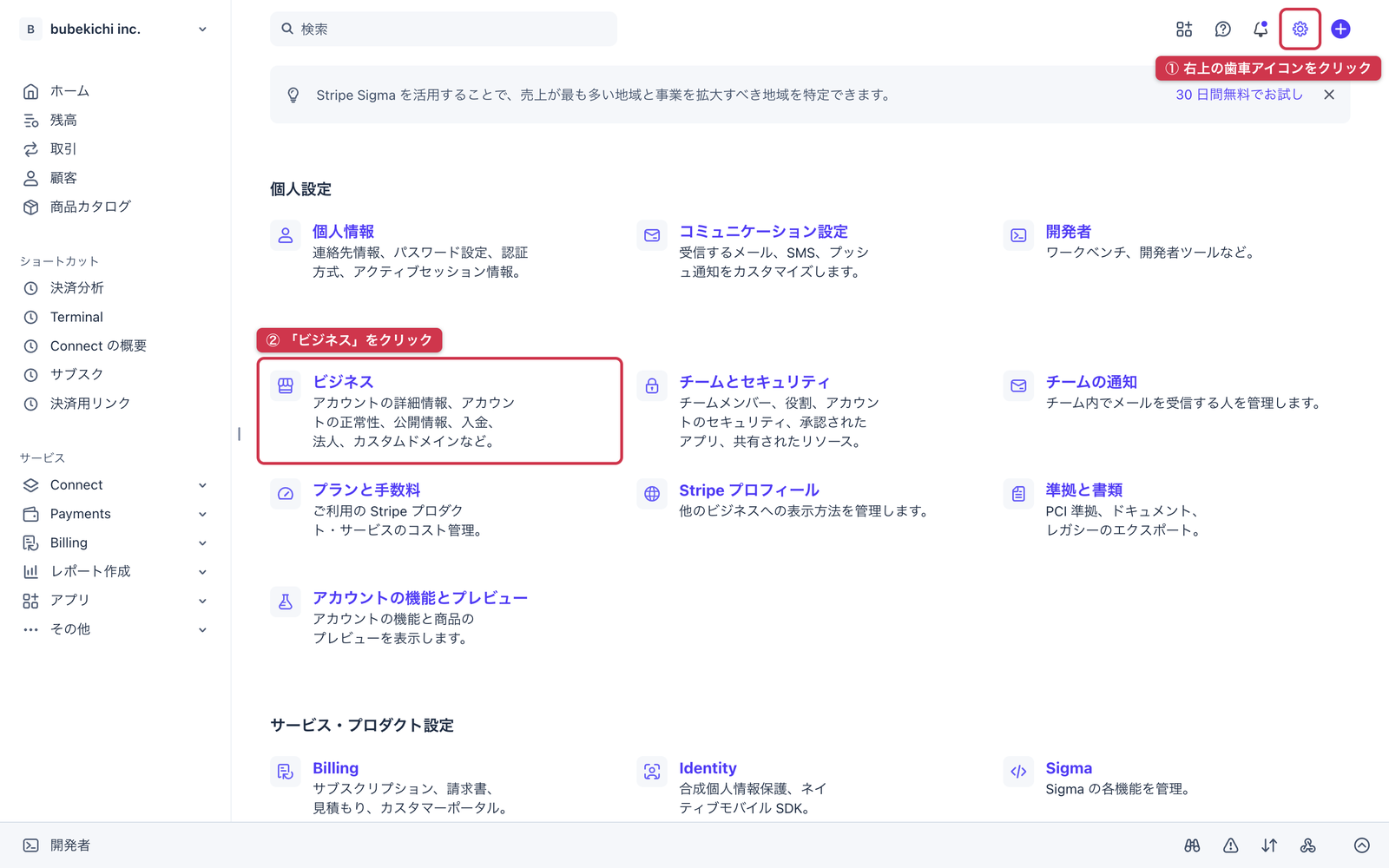The image size is (1389, 868).
Task: Open the チームとセキュリティ link
Action: 754,382
